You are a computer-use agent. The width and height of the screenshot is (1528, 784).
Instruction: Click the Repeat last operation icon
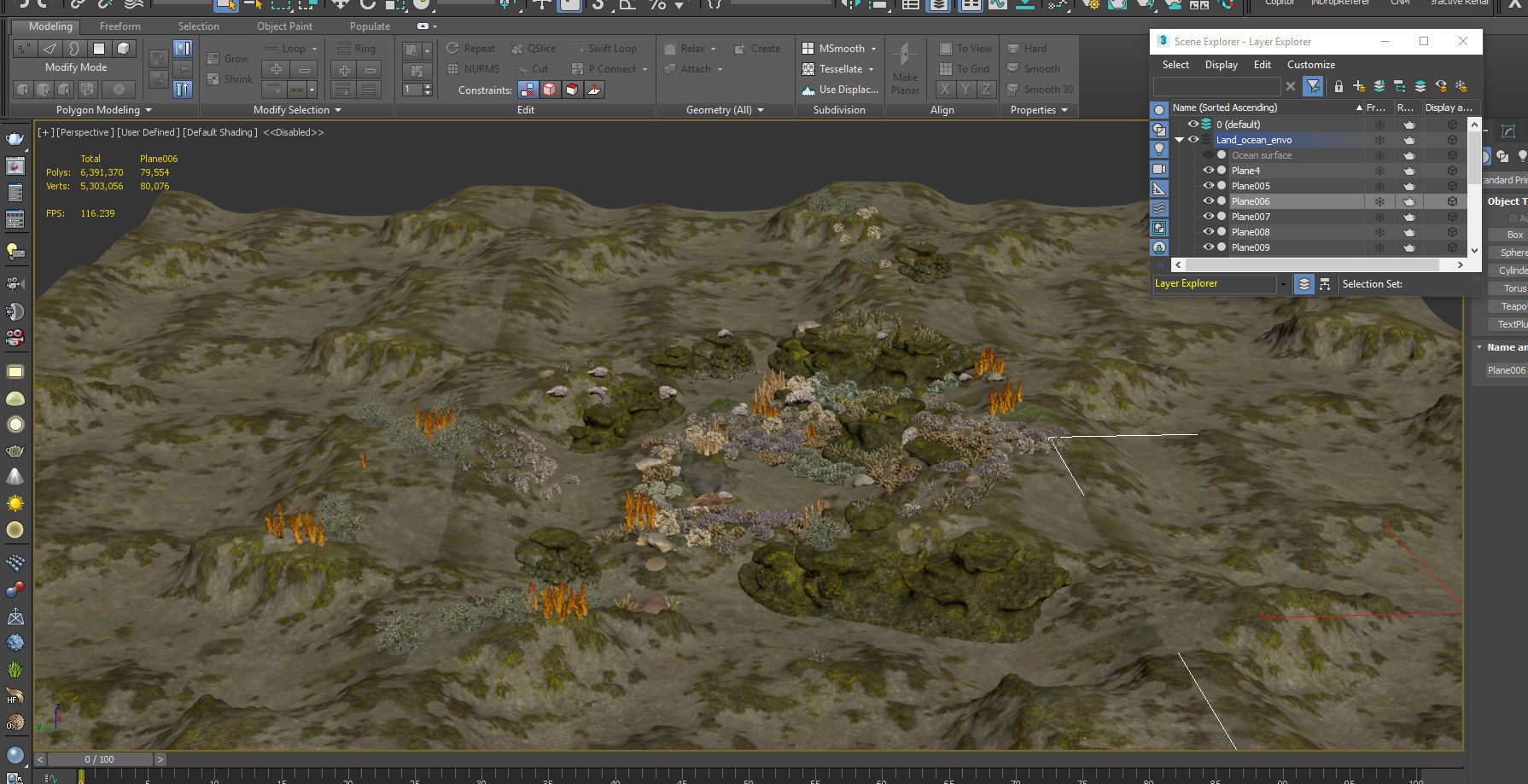tap(453, 49)
